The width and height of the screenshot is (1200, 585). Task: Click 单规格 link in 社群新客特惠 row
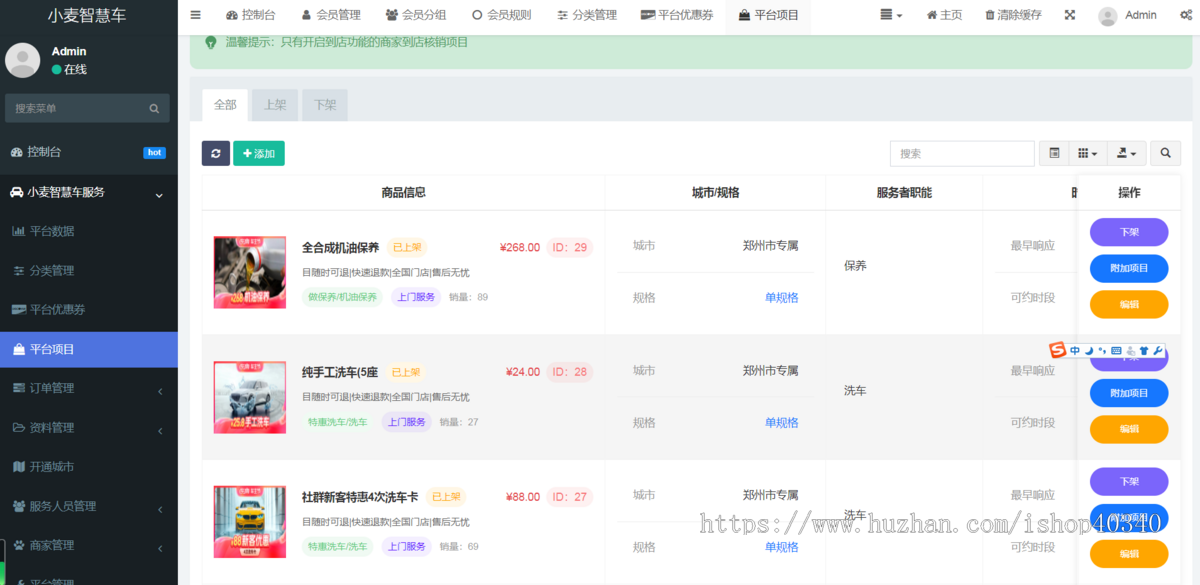click(x=782, y=547)
